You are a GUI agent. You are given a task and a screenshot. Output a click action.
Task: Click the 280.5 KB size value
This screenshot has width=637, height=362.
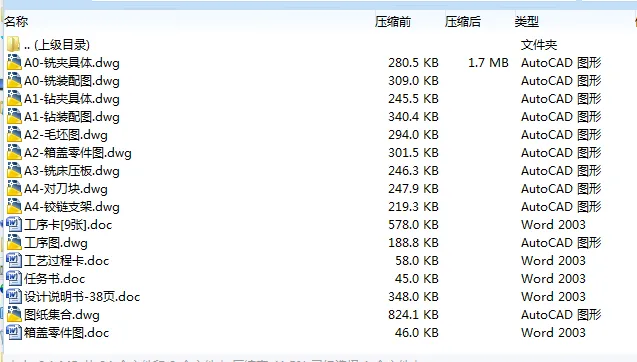413,63
